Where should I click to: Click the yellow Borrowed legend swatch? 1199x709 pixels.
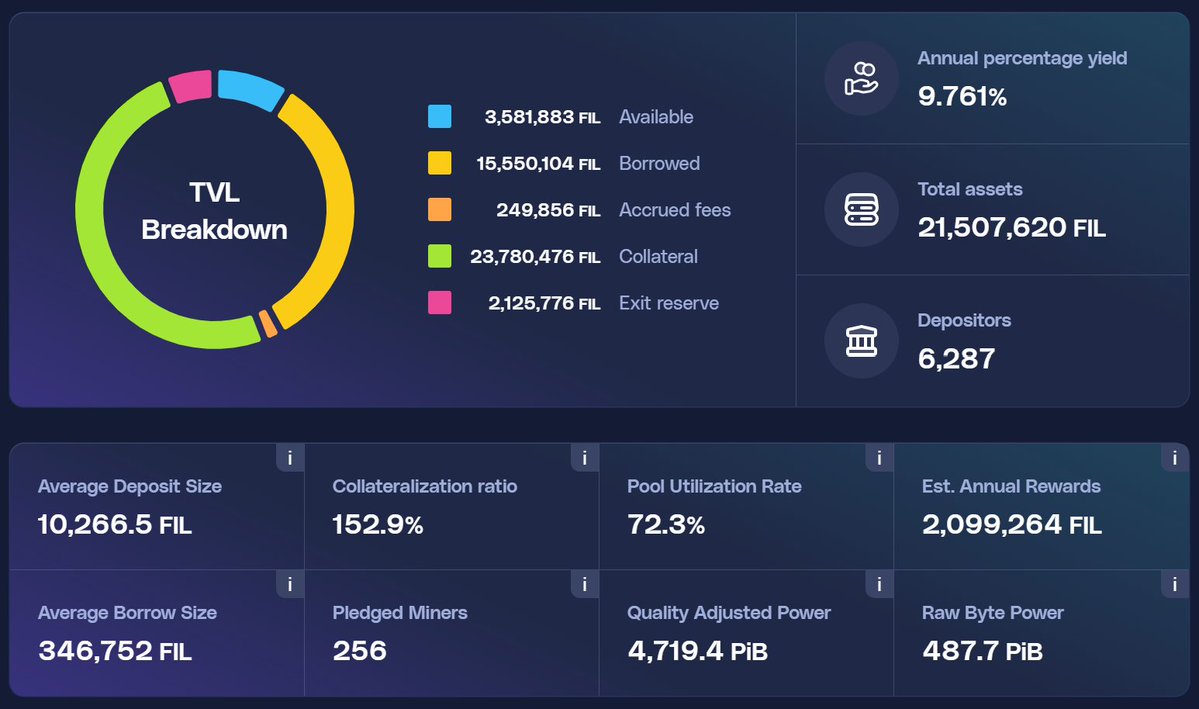click(x=439, y=163)
